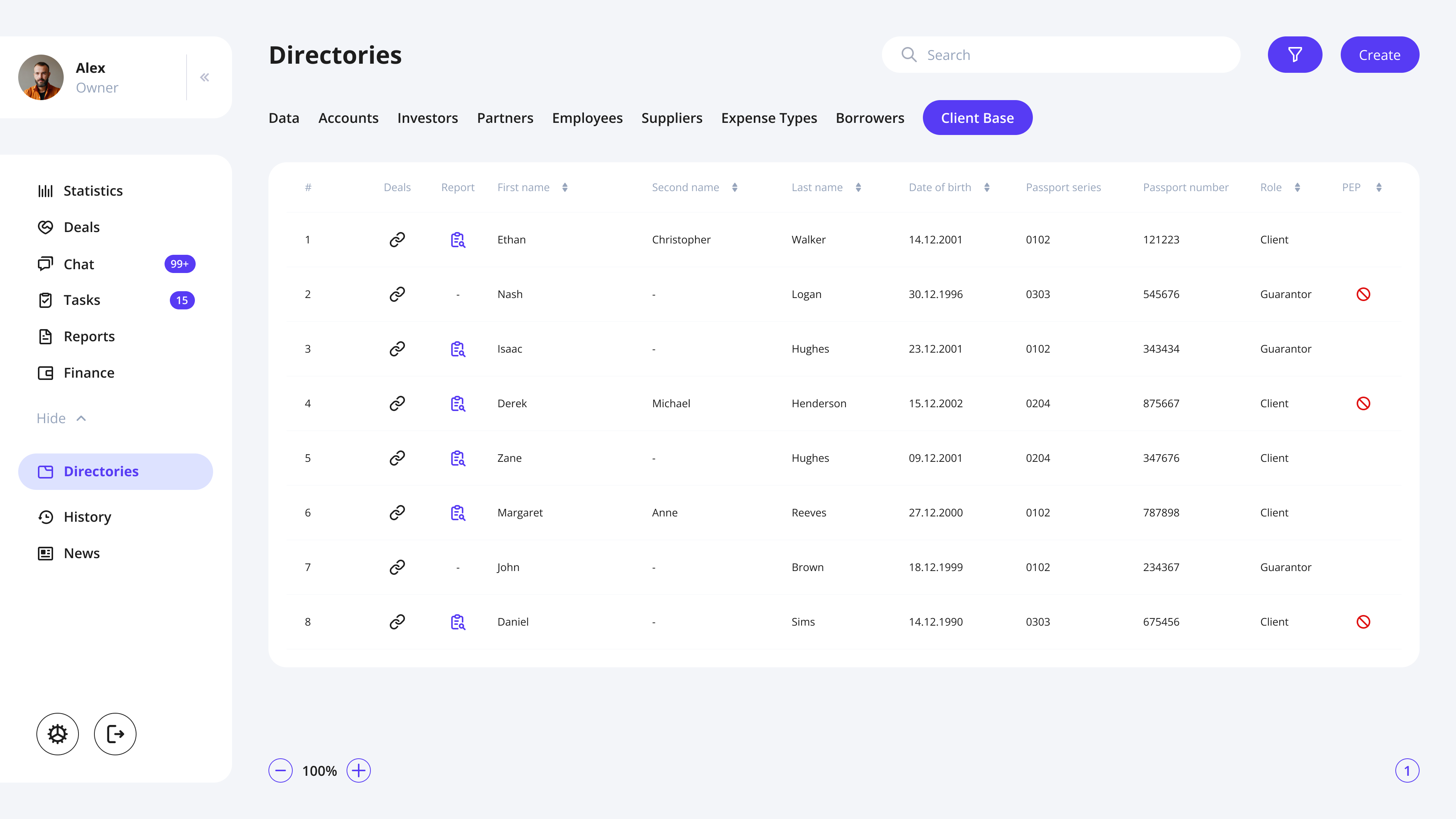Open report icon for Derek Henderson
This screenshot has width=1456, height=819.
click(x=457, y=403)
